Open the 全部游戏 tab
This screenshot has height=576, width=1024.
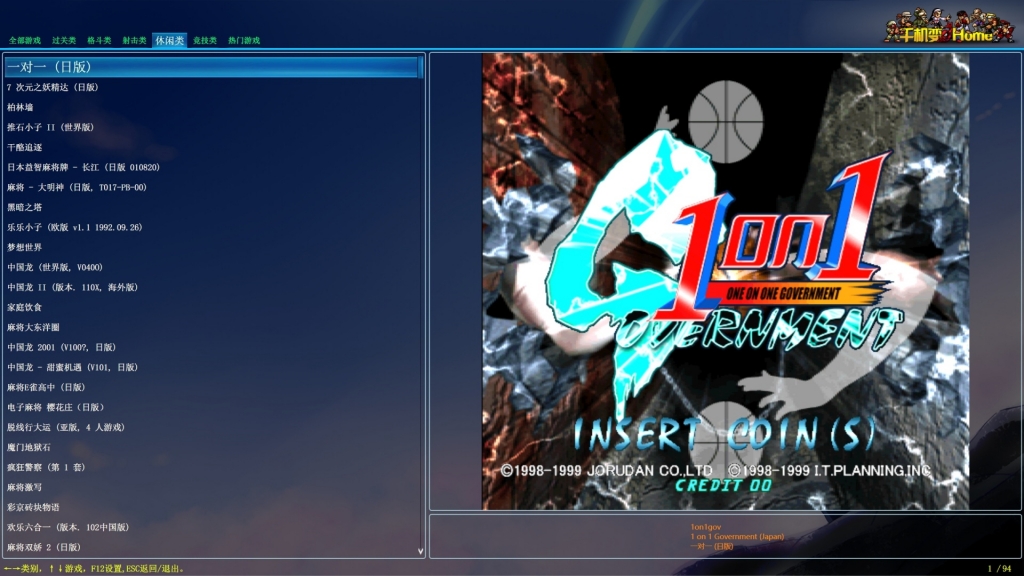click(x=25, y=41)
